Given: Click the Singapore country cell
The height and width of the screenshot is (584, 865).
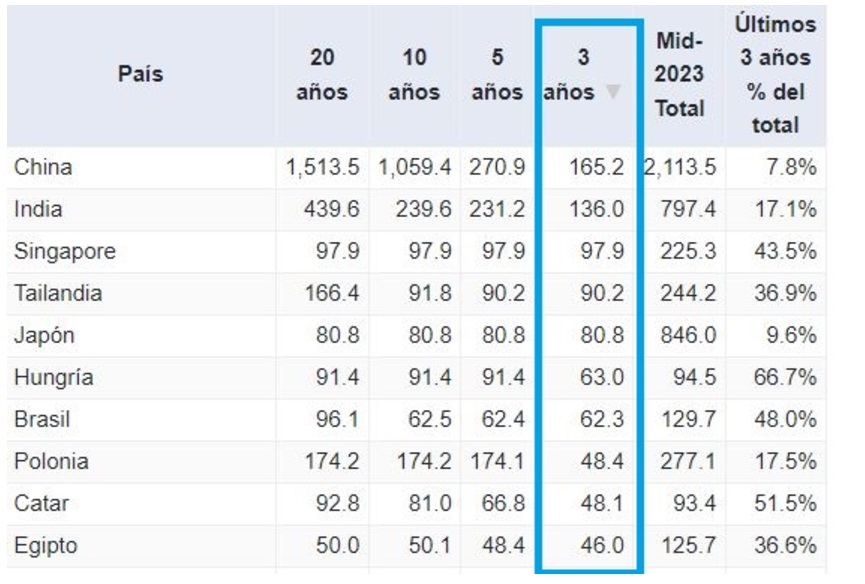Looking at the screenshot, I should point(65,251).
